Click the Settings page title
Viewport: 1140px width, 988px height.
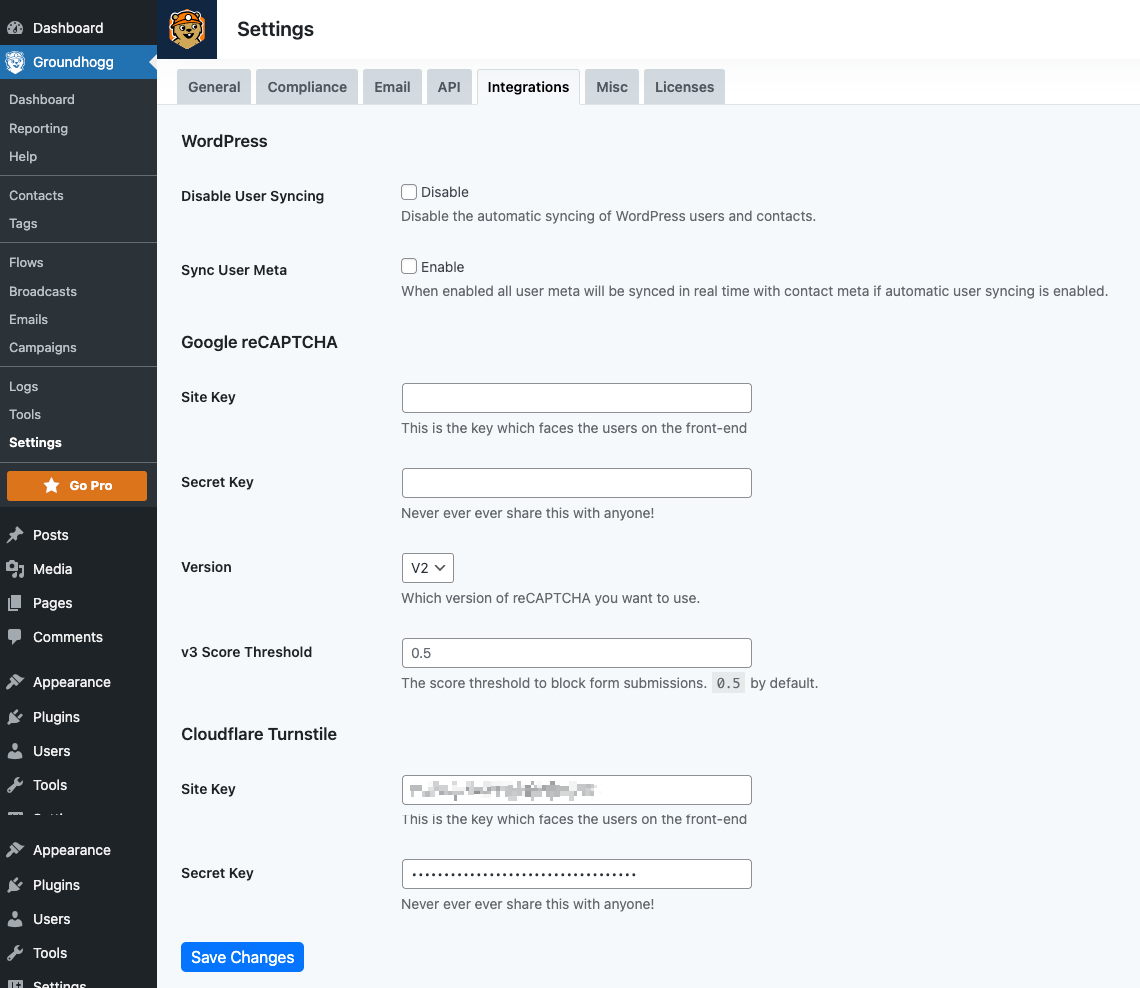point(276,29)
